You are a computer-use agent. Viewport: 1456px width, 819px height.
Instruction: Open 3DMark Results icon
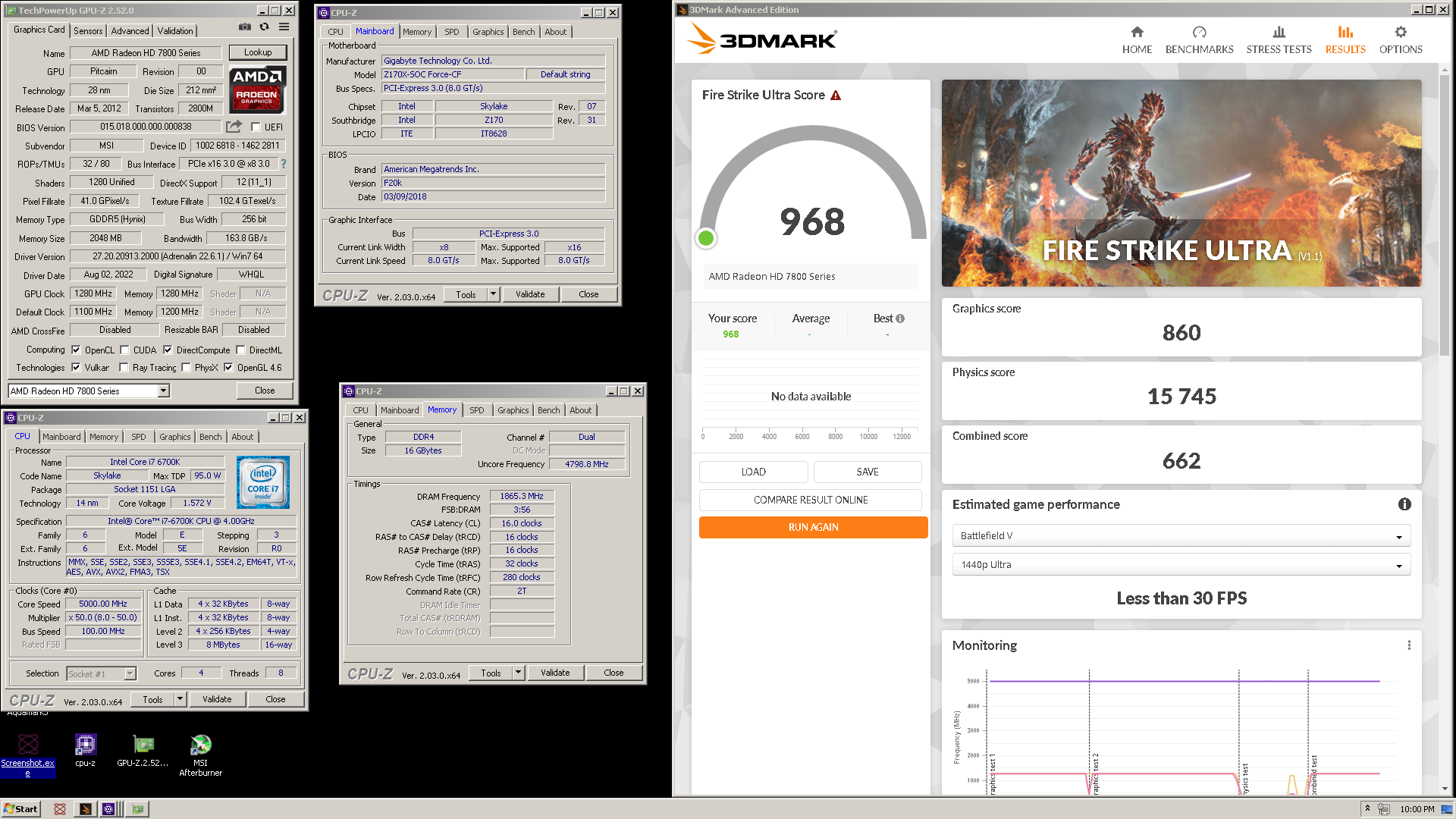(1345, 32)
